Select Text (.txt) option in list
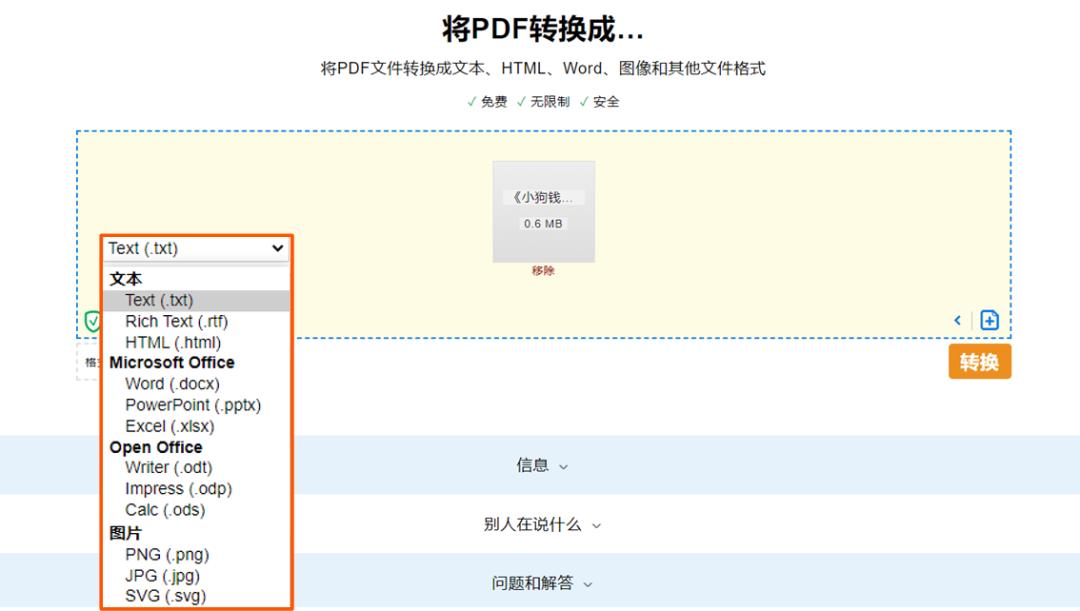Screen dimensions: 1080x611 (159, 300)
